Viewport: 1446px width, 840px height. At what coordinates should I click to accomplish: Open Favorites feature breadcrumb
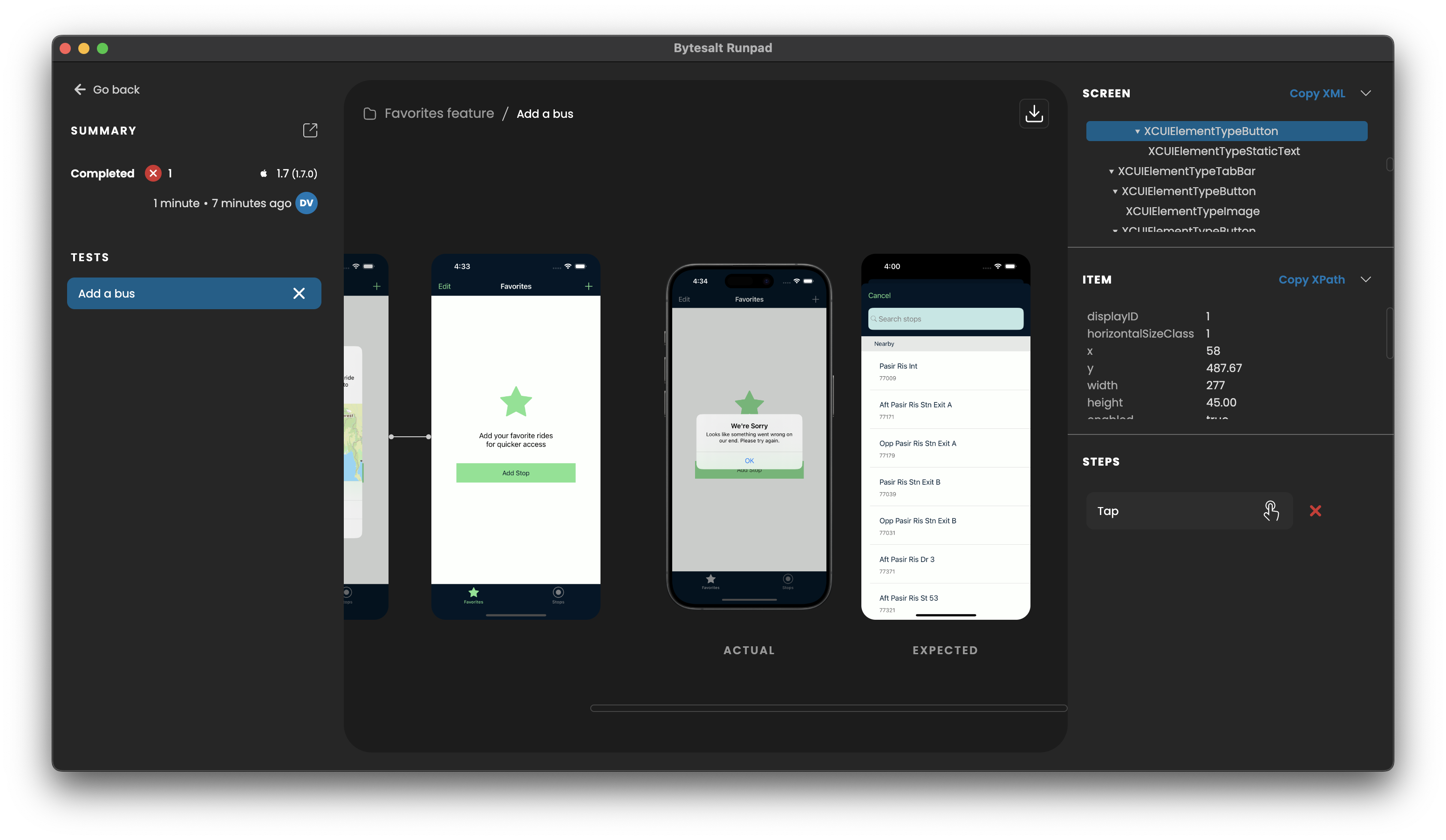coord(439,114)
